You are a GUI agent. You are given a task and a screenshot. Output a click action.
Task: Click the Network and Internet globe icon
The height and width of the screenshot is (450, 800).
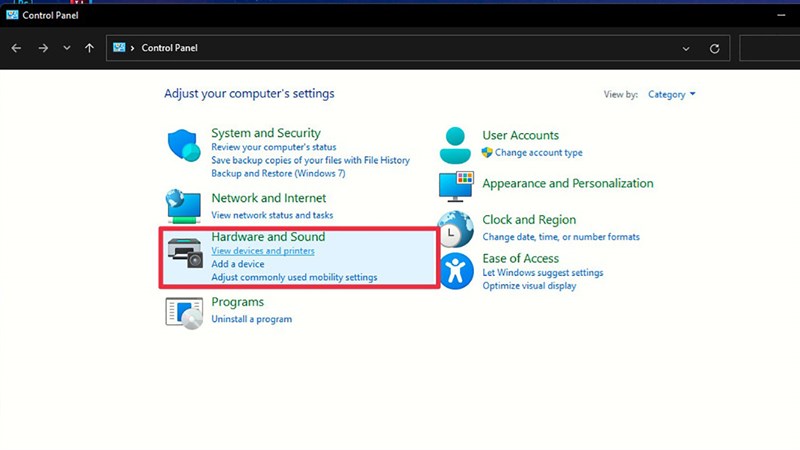click(184, 205)
